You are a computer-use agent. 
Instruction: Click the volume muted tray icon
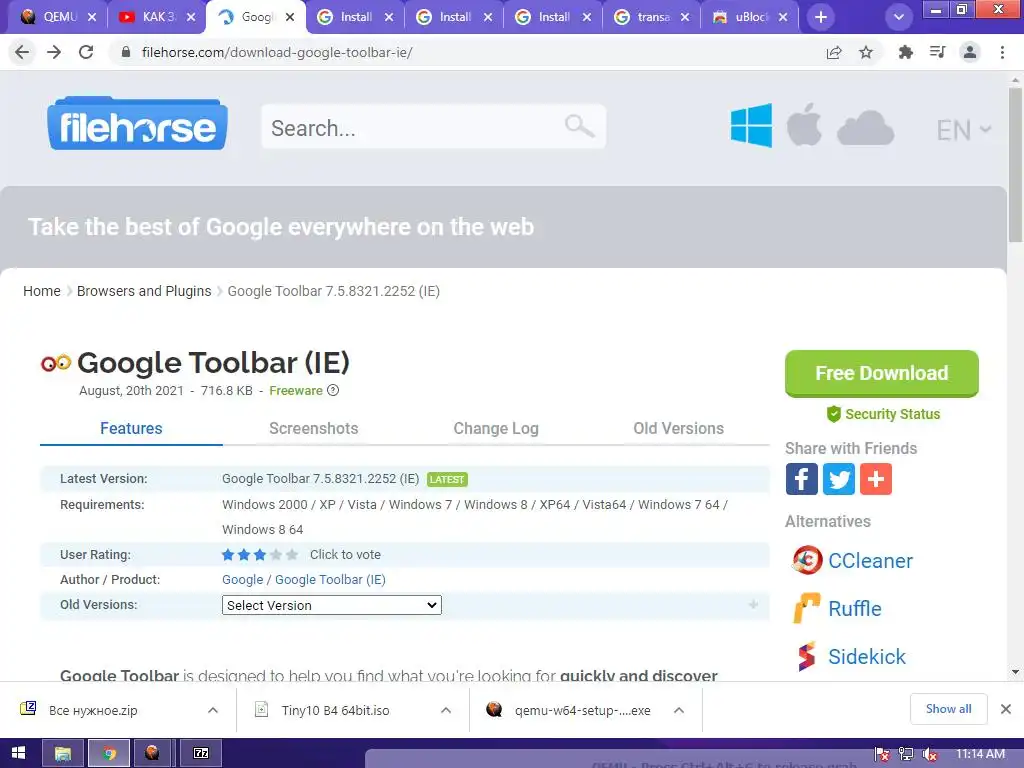pyautogui.click(x=929, y=754)
